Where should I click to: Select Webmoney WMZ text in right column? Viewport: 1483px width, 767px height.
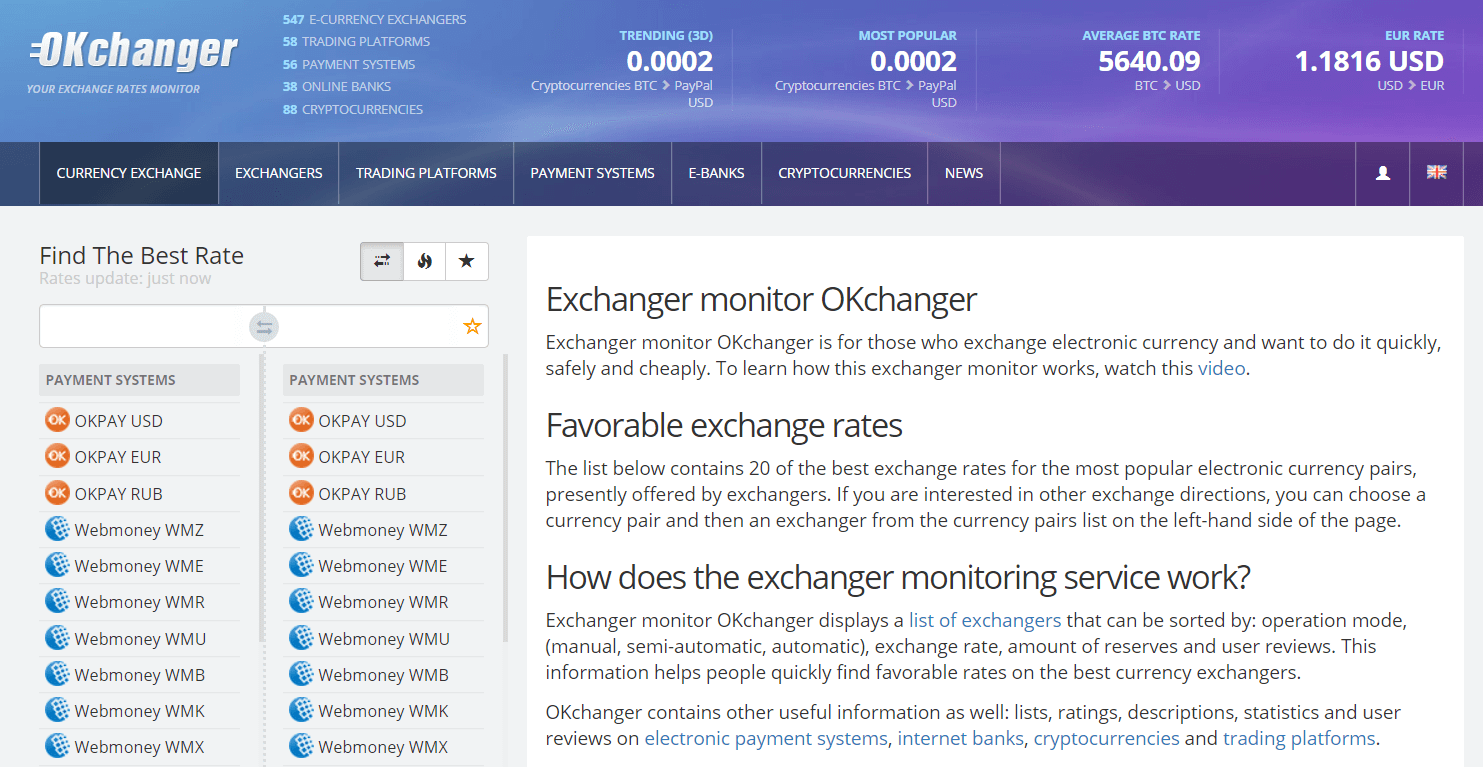pos(383,530)
